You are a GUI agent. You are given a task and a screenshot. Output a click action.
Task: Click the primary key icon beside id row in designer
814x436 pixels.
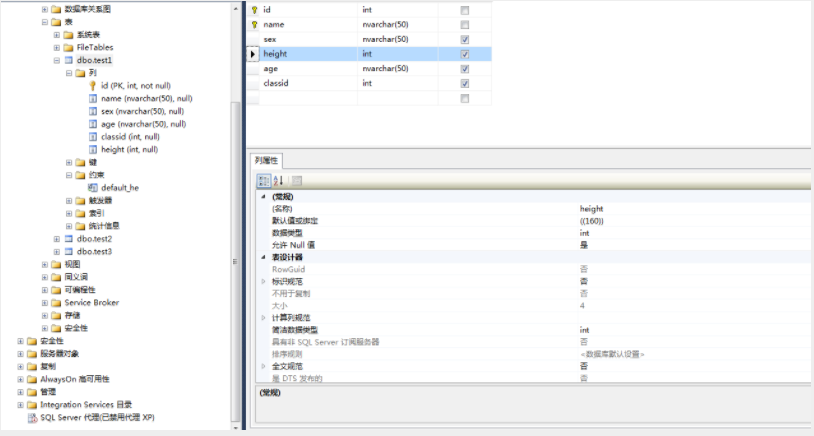coord(254,10)
